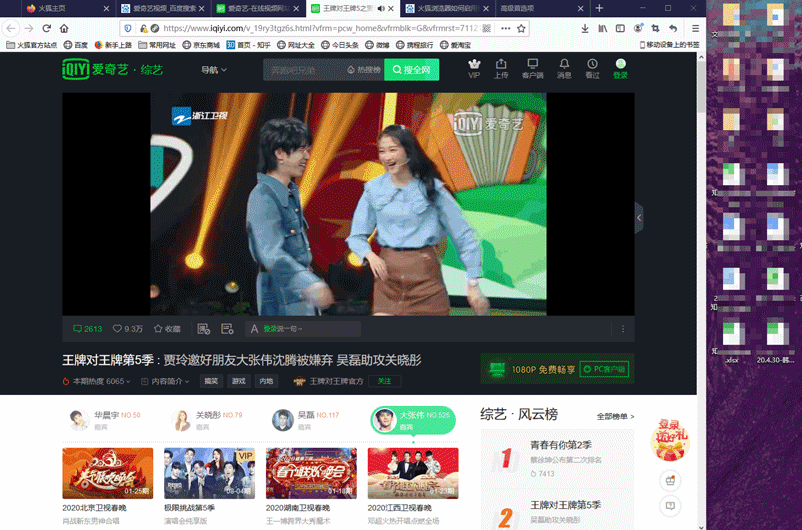Click the screenshot crop tool icon
This screenshot has width=802, height=530.
tap(655, 29)
